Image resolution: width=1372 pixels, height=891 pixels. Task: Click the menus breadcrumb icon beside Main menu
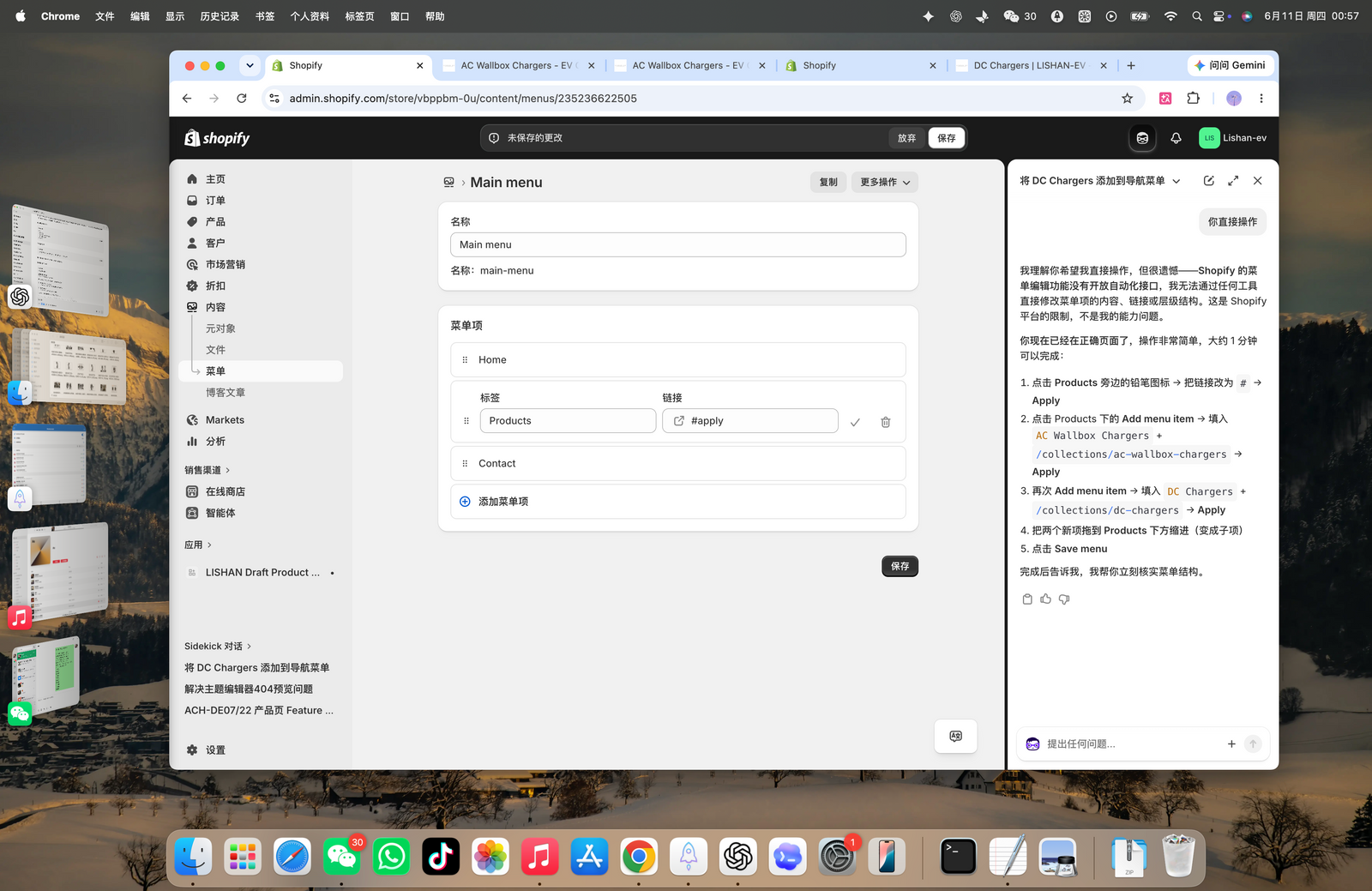pyautogui.click(x=448, y=183)
